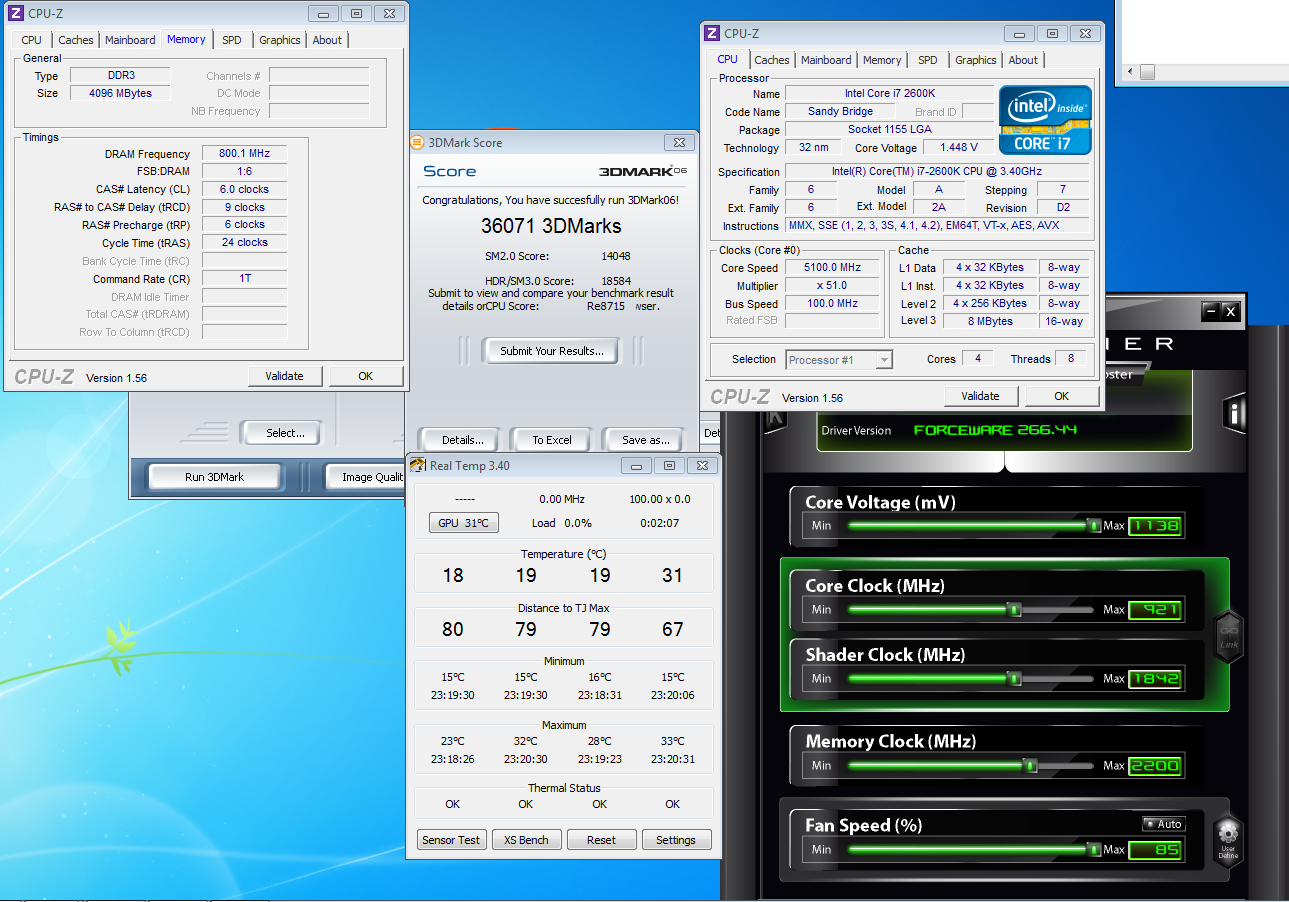The height and width of the screenshot is (902, 1289).
Task: Open Graphics tab in the left CPU-Z window
Action: point(280,40)
